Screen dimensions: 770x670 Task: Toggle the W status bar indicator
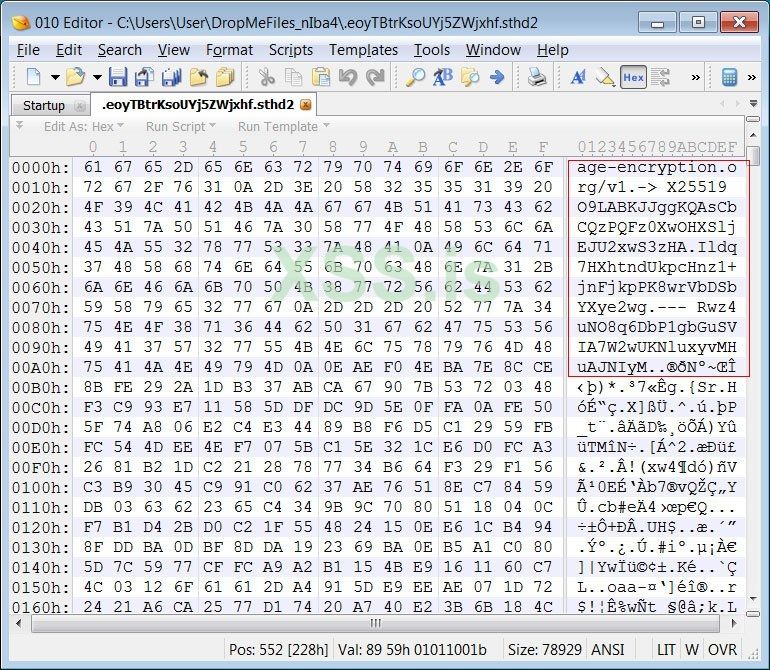[x=692, y=650]
